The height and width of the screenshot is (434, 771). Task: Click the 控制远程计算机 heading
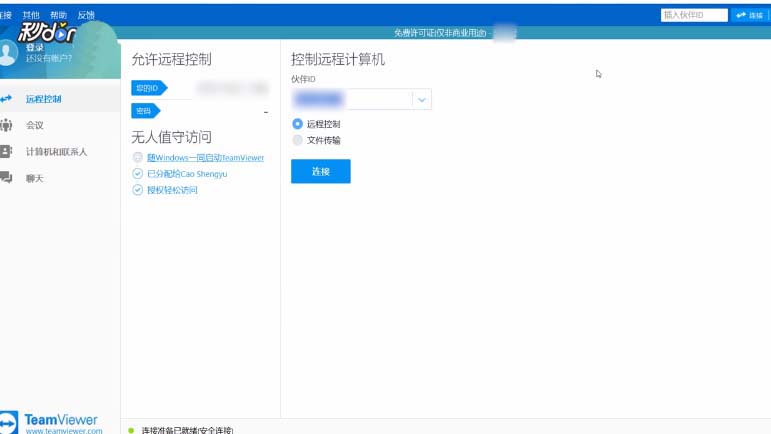[337, 59]
